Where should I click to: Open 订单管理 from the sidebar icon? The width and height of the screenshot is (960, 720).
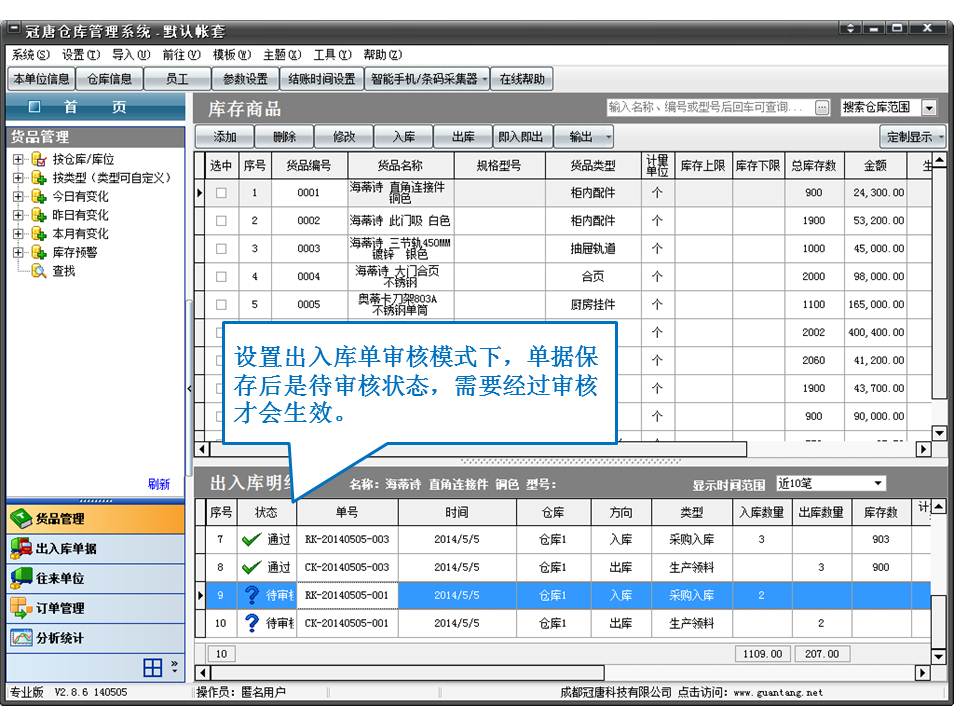[21, 607]
